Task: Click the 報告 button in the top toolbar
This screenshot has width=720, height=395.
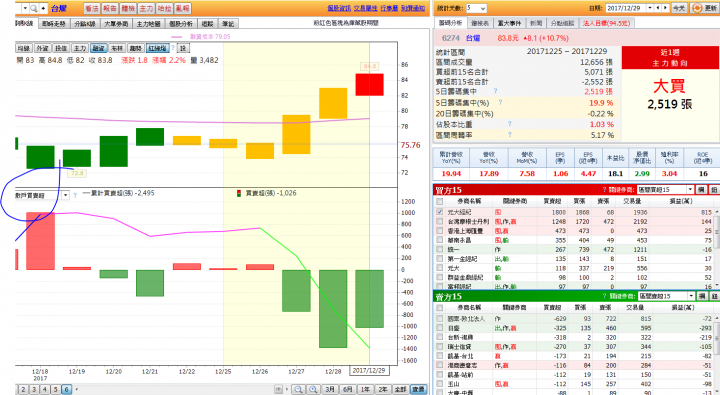Action: (x=110, y=8)
